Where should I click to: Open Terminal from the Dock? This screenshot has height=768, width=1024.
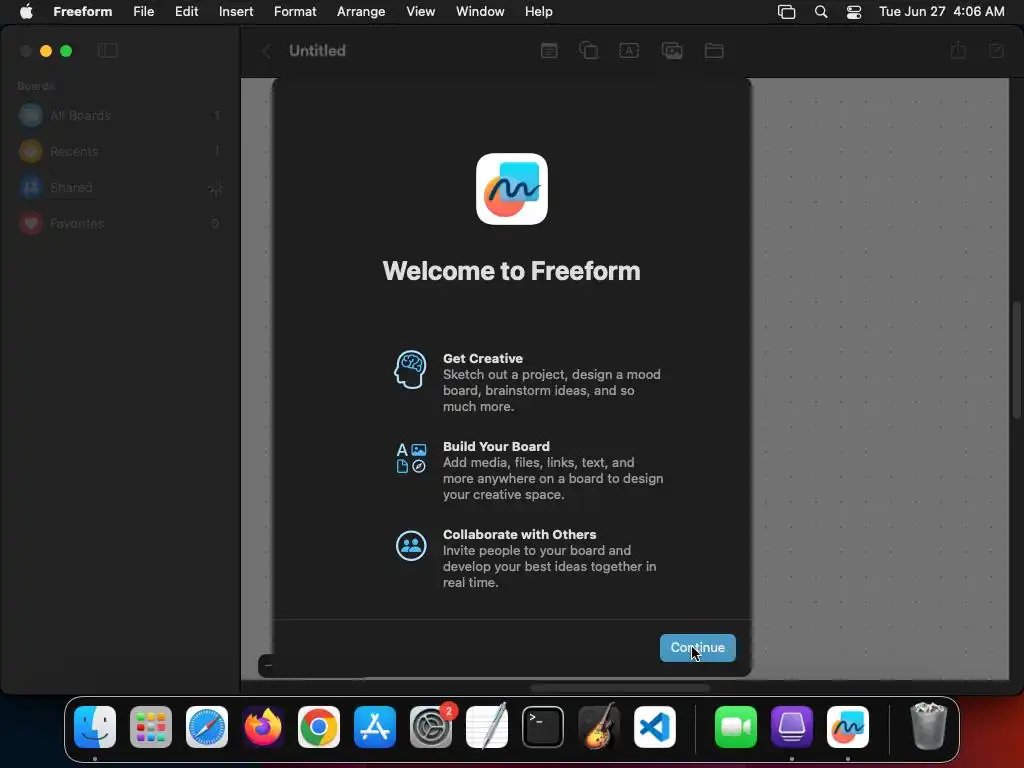543,727
